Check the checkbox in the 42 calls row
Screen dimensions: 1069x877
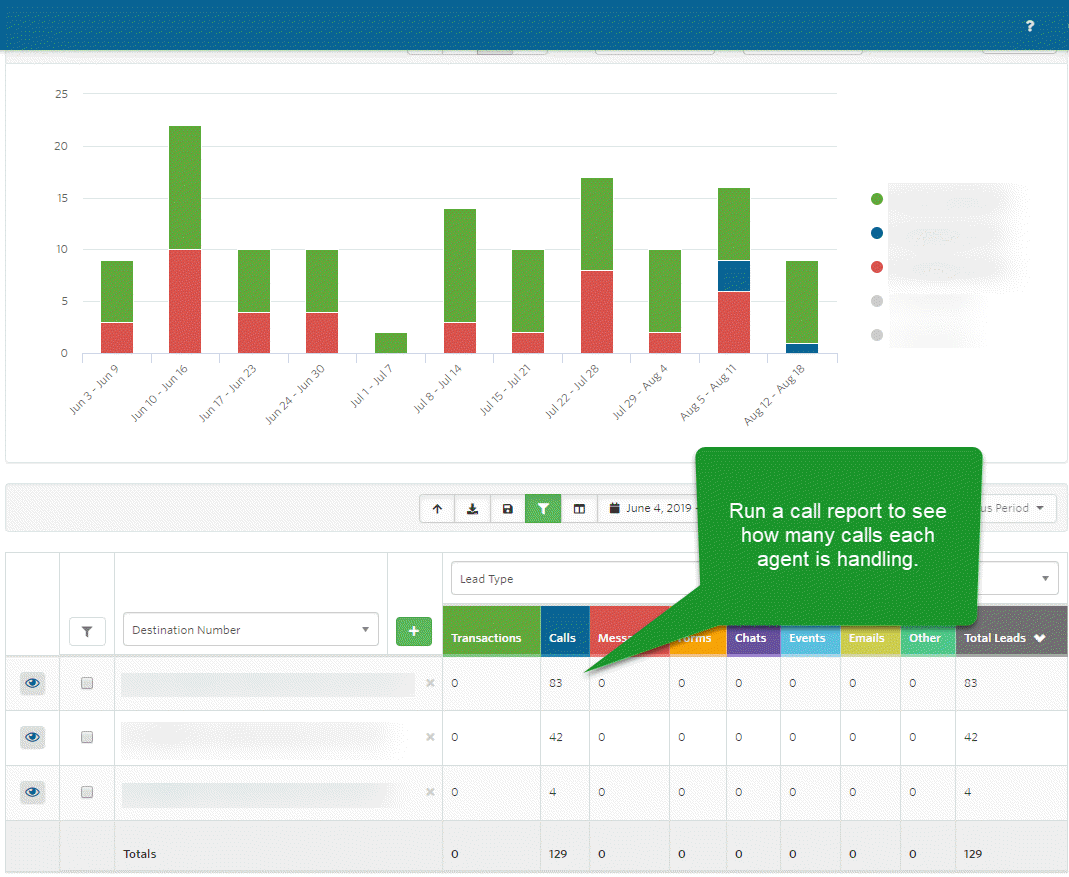coord(87,737)
